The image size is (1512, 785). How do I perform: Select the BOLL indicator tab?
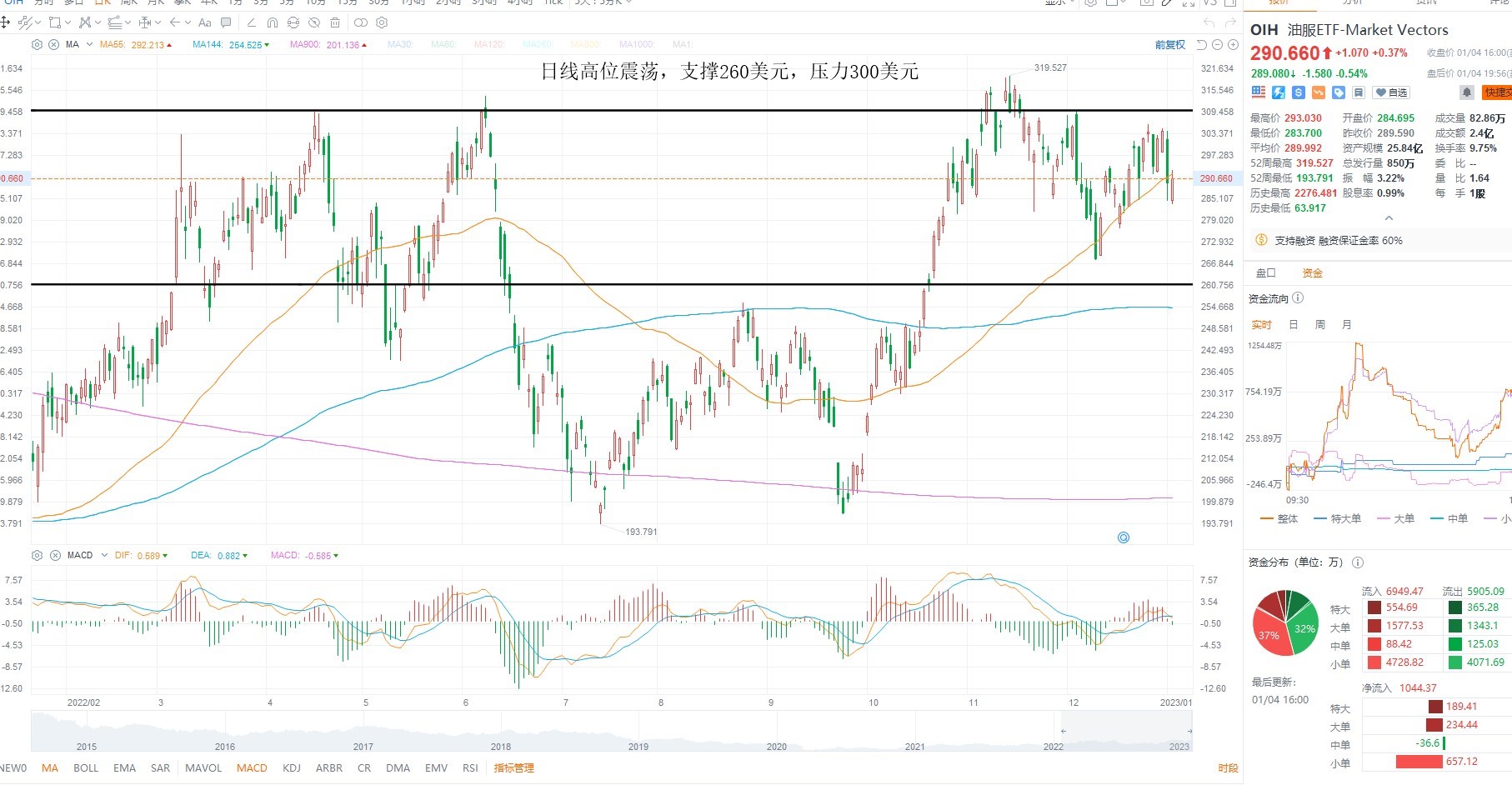86,768
